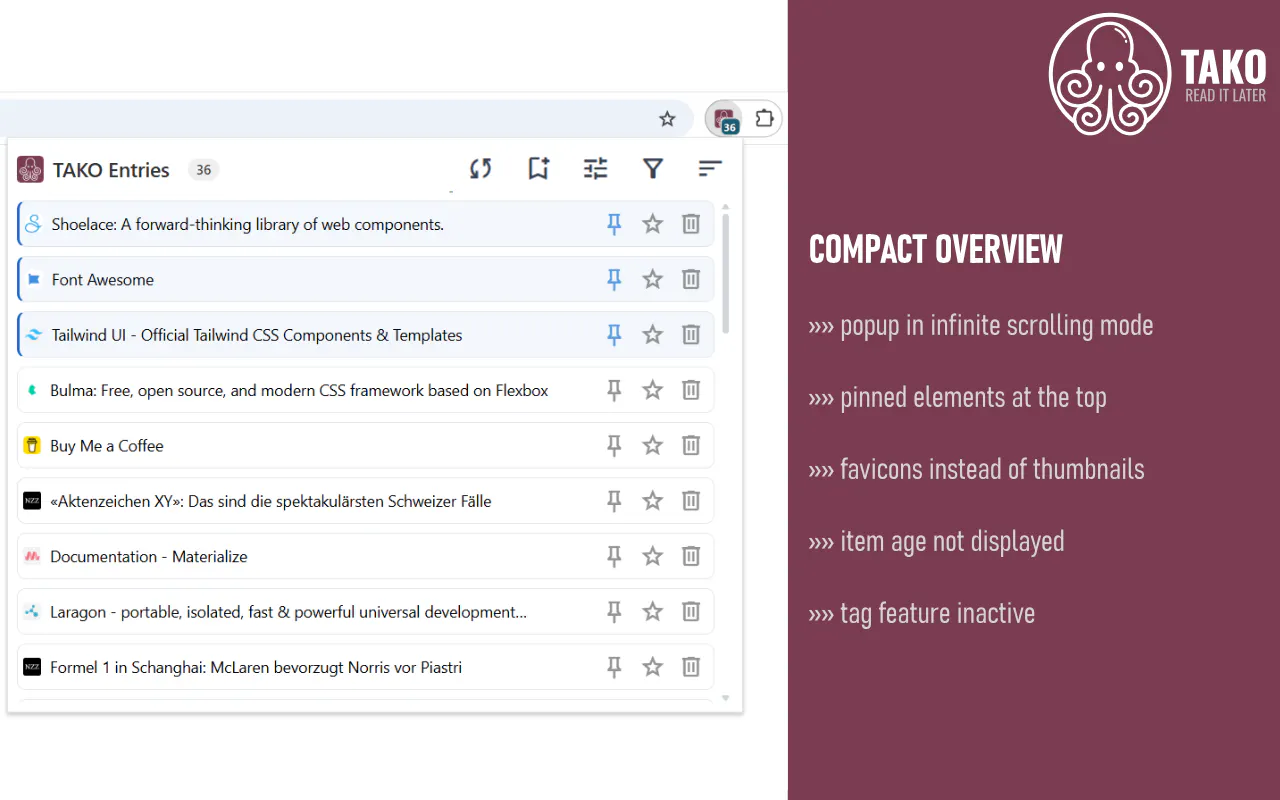Delete the Font Awesome entry
The width and height of the screenshot is (1280, 800).
(x=691, y=279)
